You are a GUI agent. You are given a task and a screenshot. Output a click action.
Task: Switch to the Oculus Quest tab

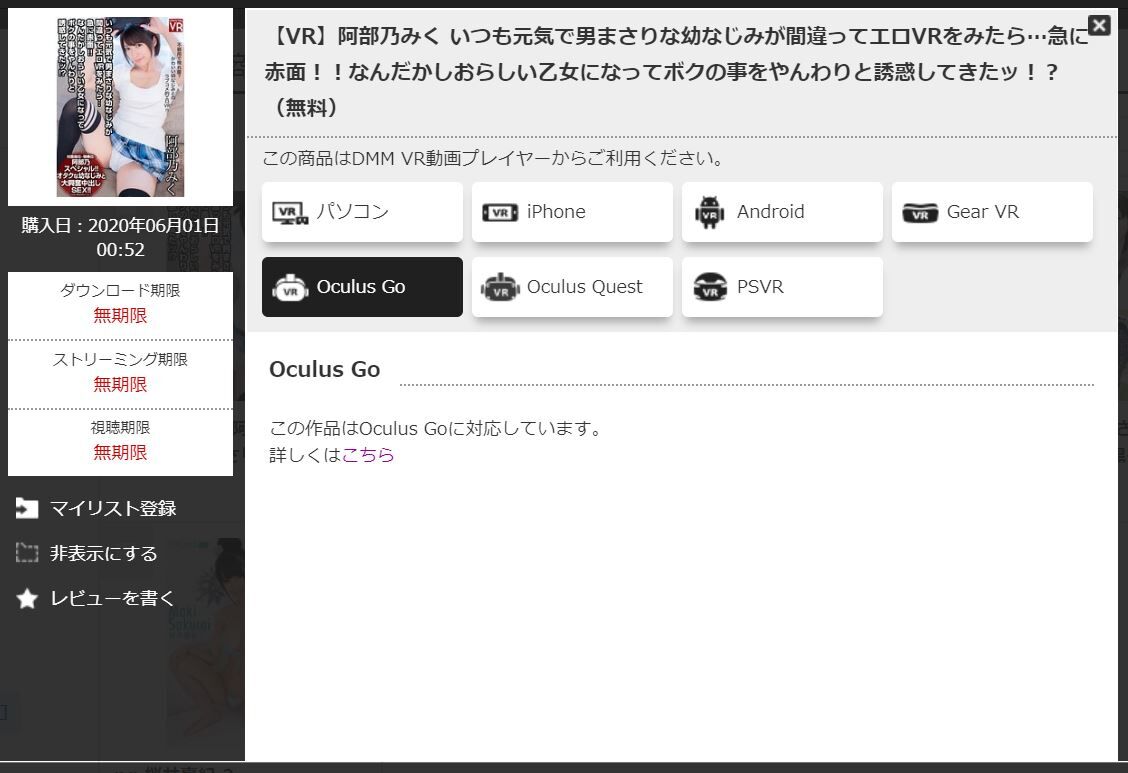(572, 287)
